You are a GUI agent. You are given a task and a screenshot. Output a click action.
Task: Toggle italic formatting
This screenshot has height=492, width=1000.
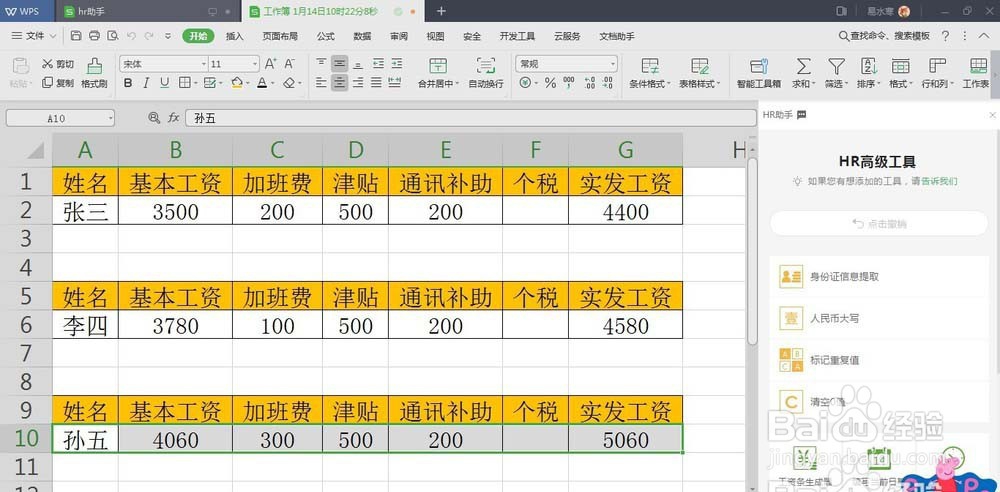tap(146, 83)
